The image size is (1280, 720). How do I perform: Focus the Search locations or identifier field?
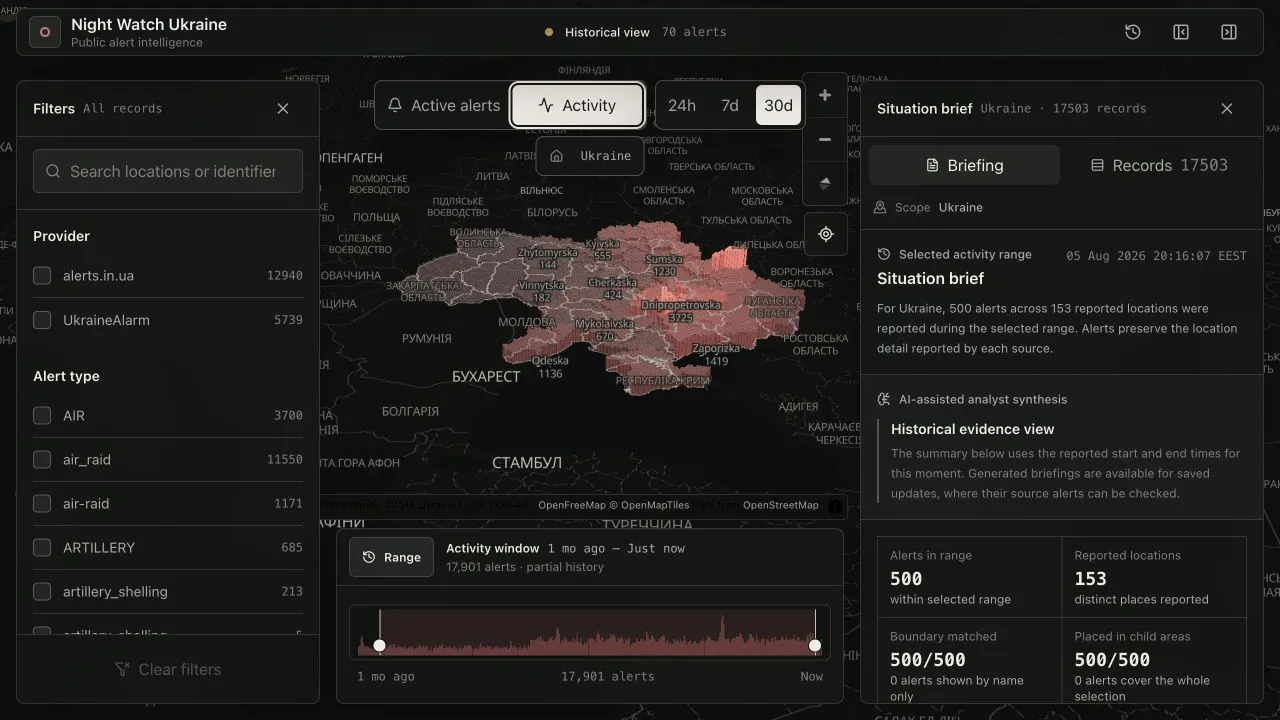(168, 171)
